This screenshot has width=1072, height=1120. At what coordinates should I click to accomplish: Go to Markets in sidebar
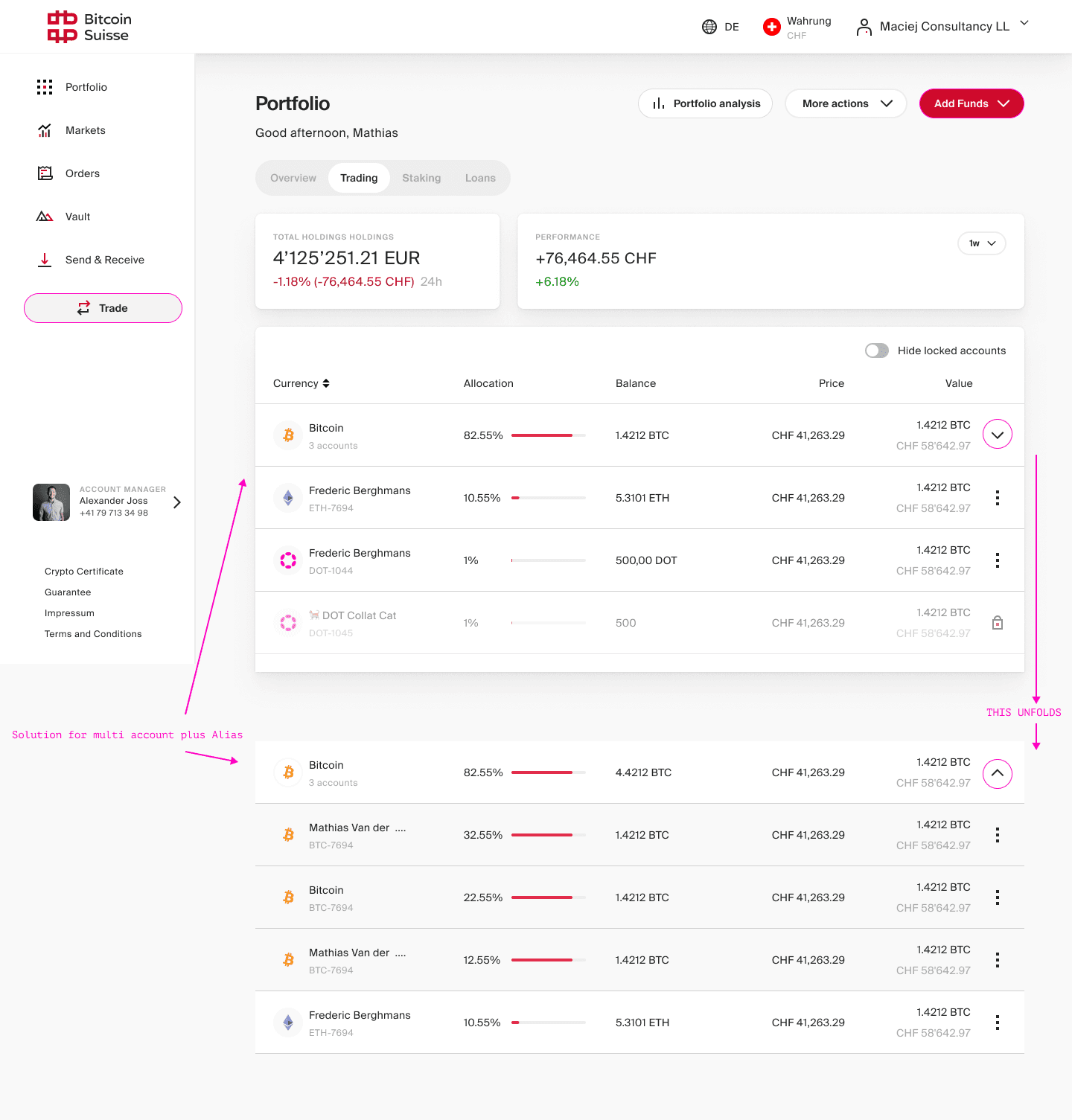pyautogui.click(x=86, y=130)
